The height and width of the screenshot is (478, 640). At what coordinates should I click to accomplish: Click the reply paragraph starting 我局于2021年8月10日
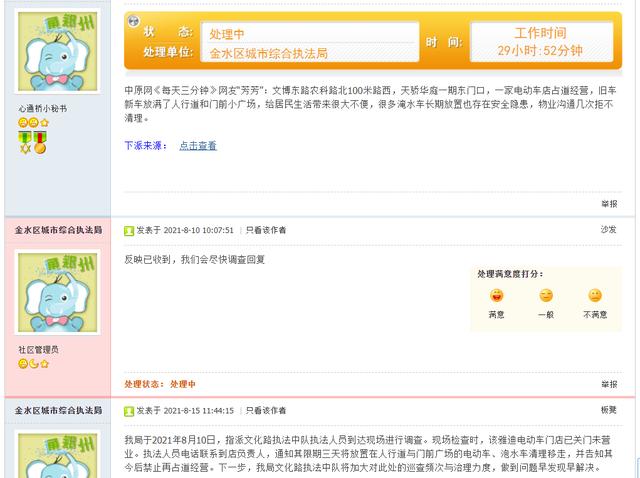(x=369, y=454)
